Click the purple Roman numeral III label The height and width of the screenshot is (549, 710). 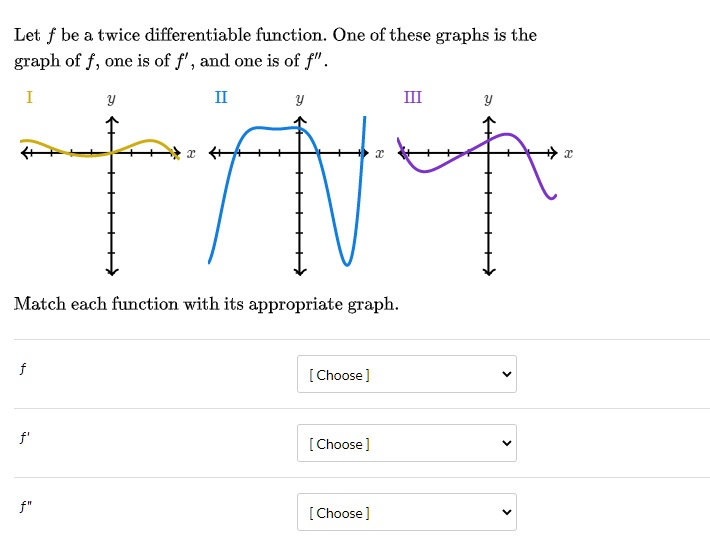(413, 97)
